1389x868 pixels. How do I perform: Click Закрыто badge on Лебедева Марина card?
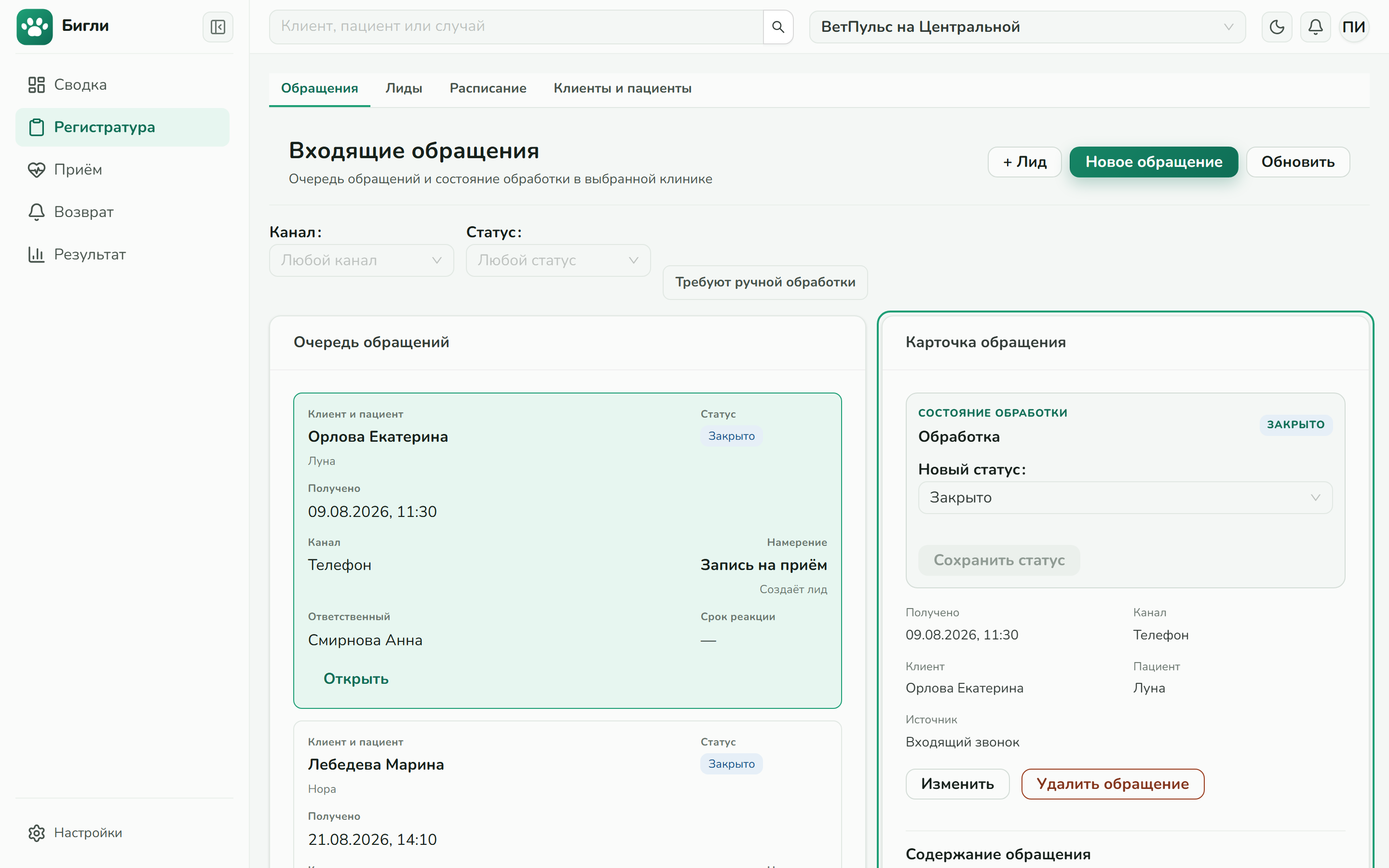[x=731, y=764]
